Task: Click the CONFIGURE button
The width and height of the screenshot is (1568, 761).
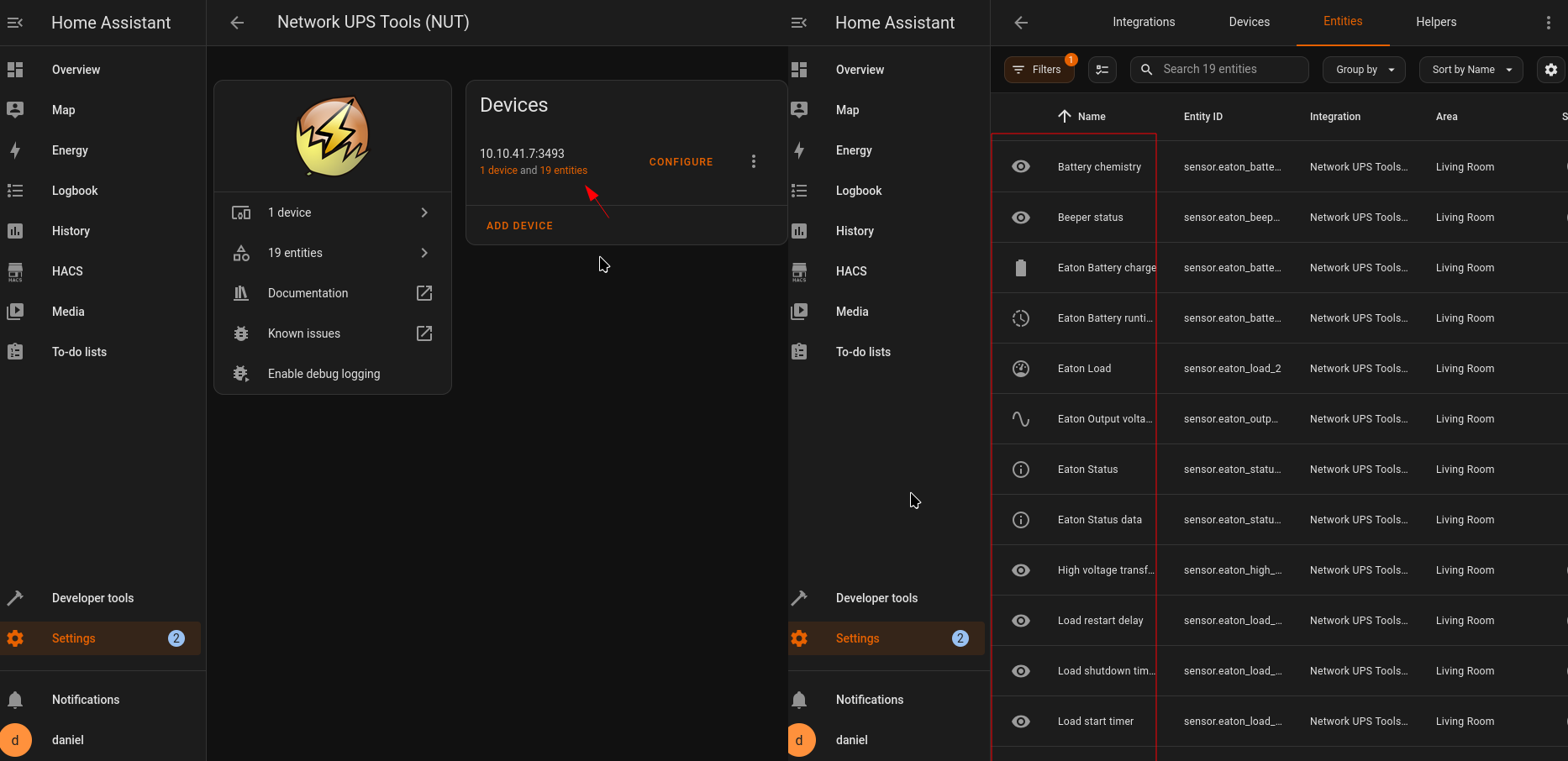Action: 681,162
